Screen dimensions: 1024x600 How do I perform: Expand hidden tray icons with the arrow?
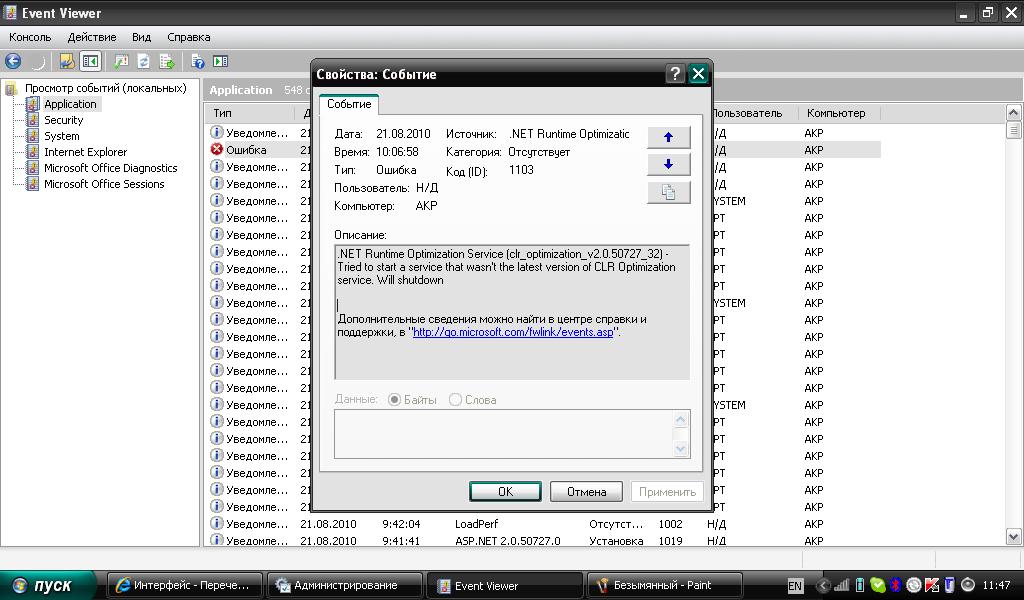click(x=823, y=586)
